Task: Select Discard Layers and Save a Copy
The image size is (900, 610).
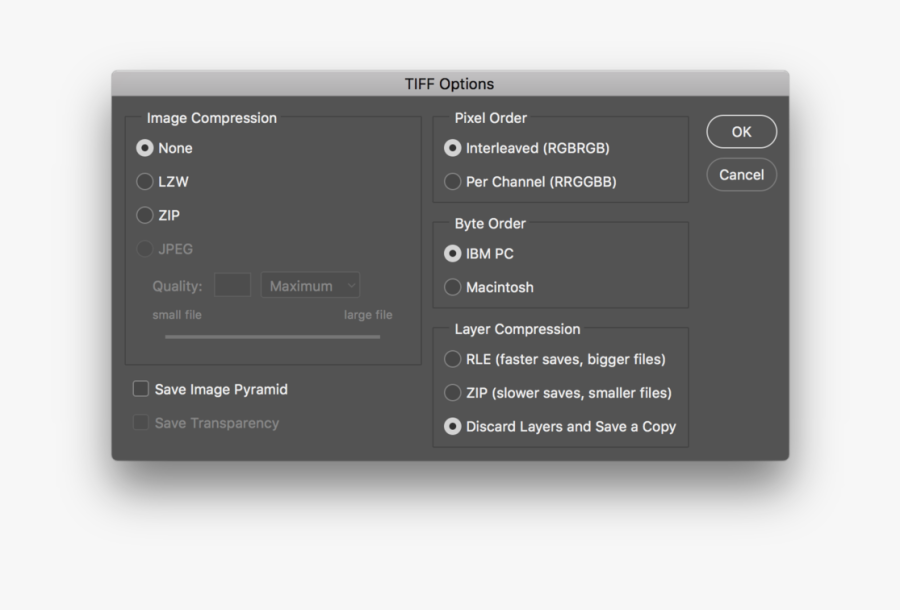Action: click(x=453, y=426)
